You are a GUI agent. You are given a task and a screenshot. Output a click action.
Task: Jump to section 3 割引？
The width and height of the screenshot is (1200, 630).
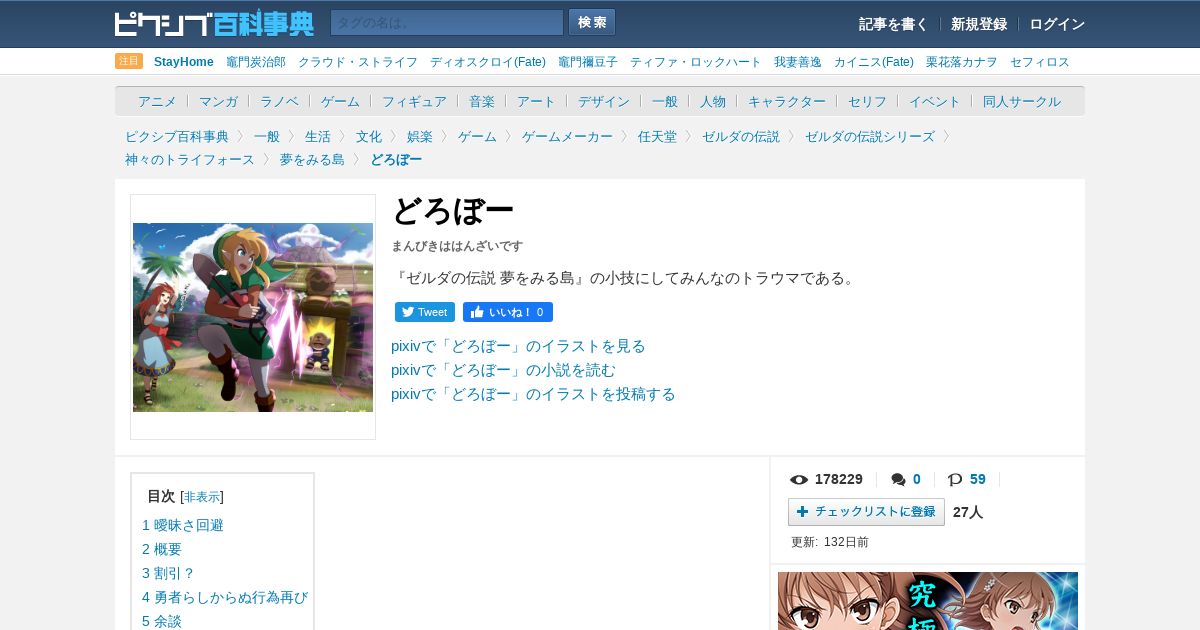click(168, 573)
